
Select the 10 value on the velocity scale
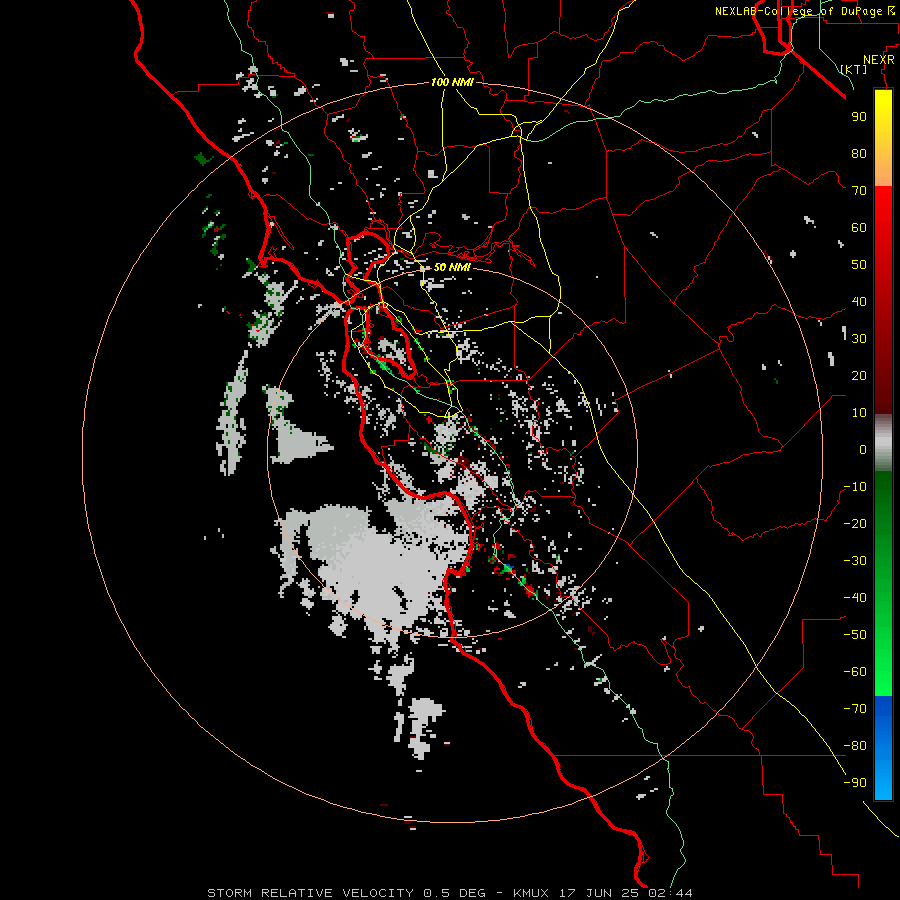(859, 413)
